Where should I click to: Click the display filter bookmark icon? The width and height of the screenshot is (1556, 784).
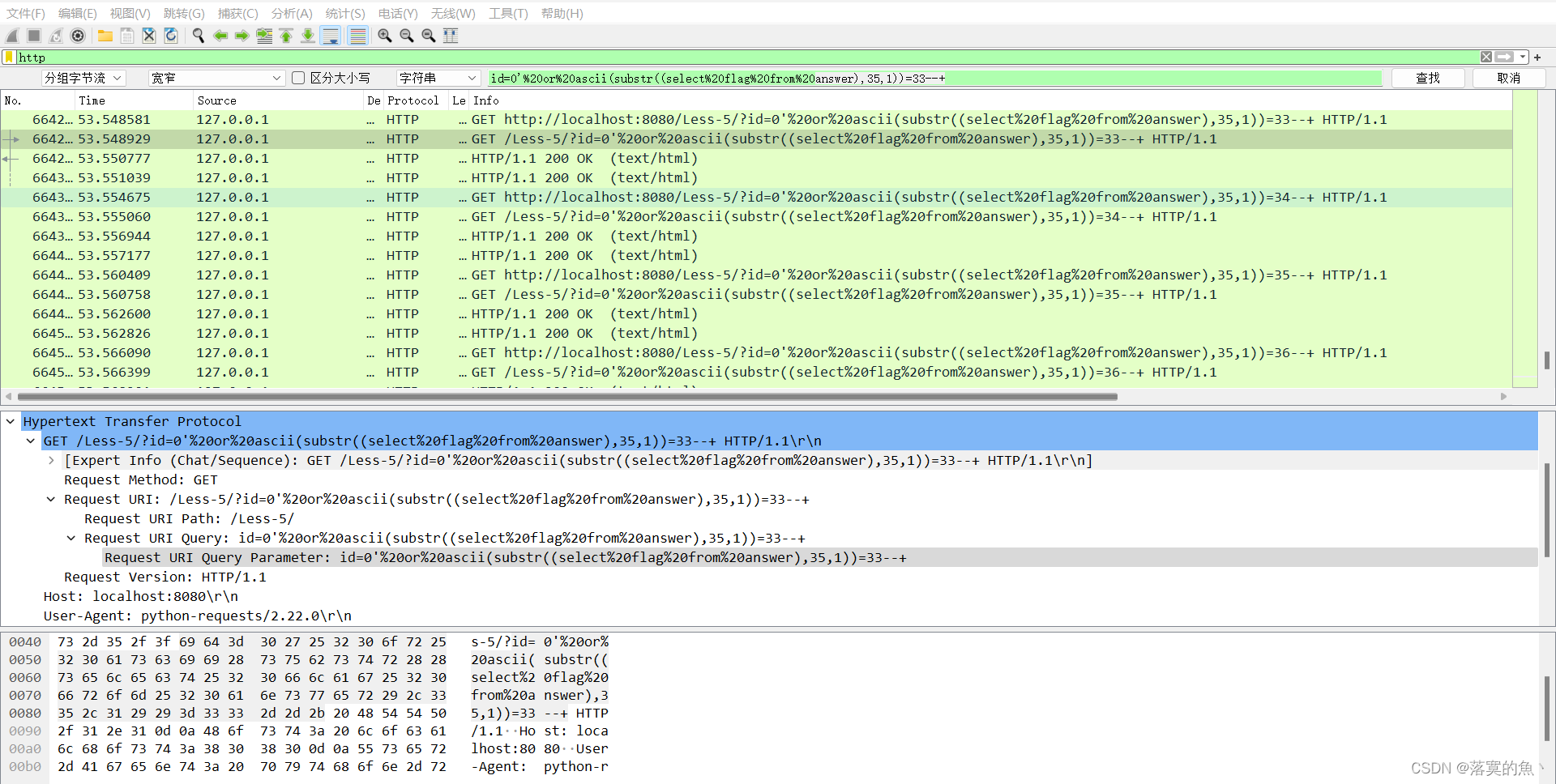(x=9, y=57)
